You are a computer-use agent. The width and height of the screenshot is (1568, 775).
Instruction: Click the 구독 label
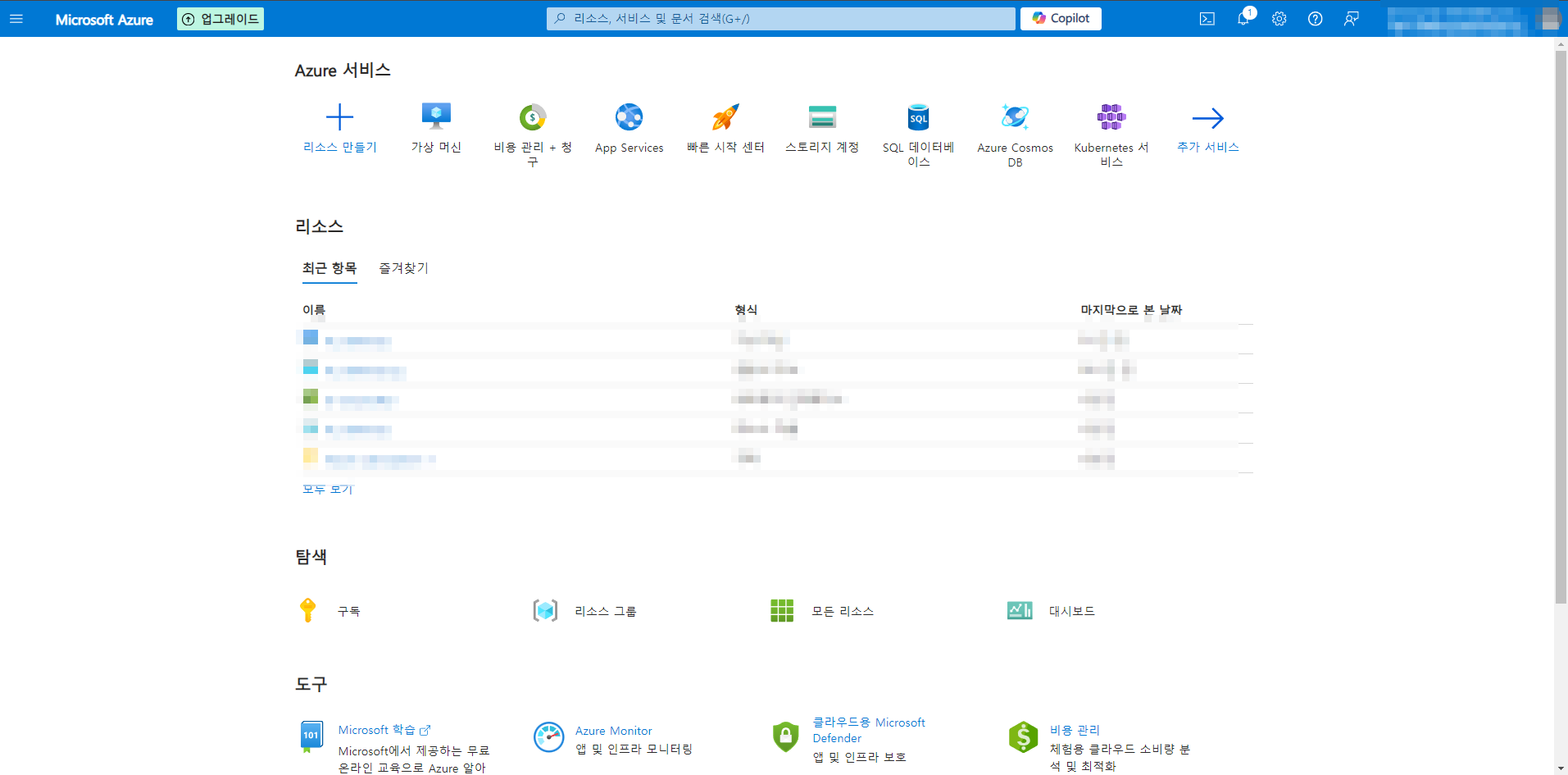(349, 611)
